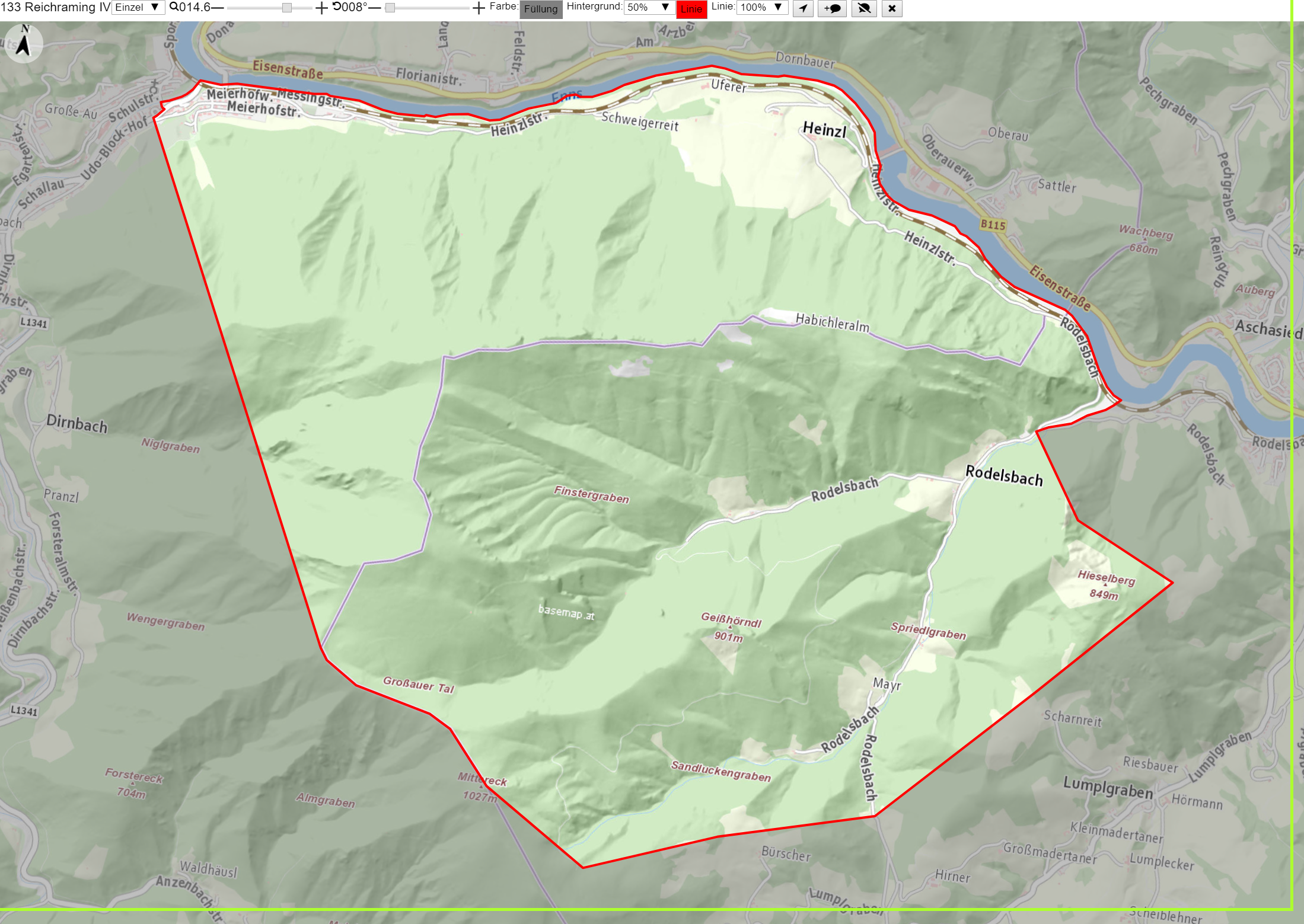This screenshot has height=924, width=1304.
Task: Click the X button in the toolbar
Action: [892, 8]
